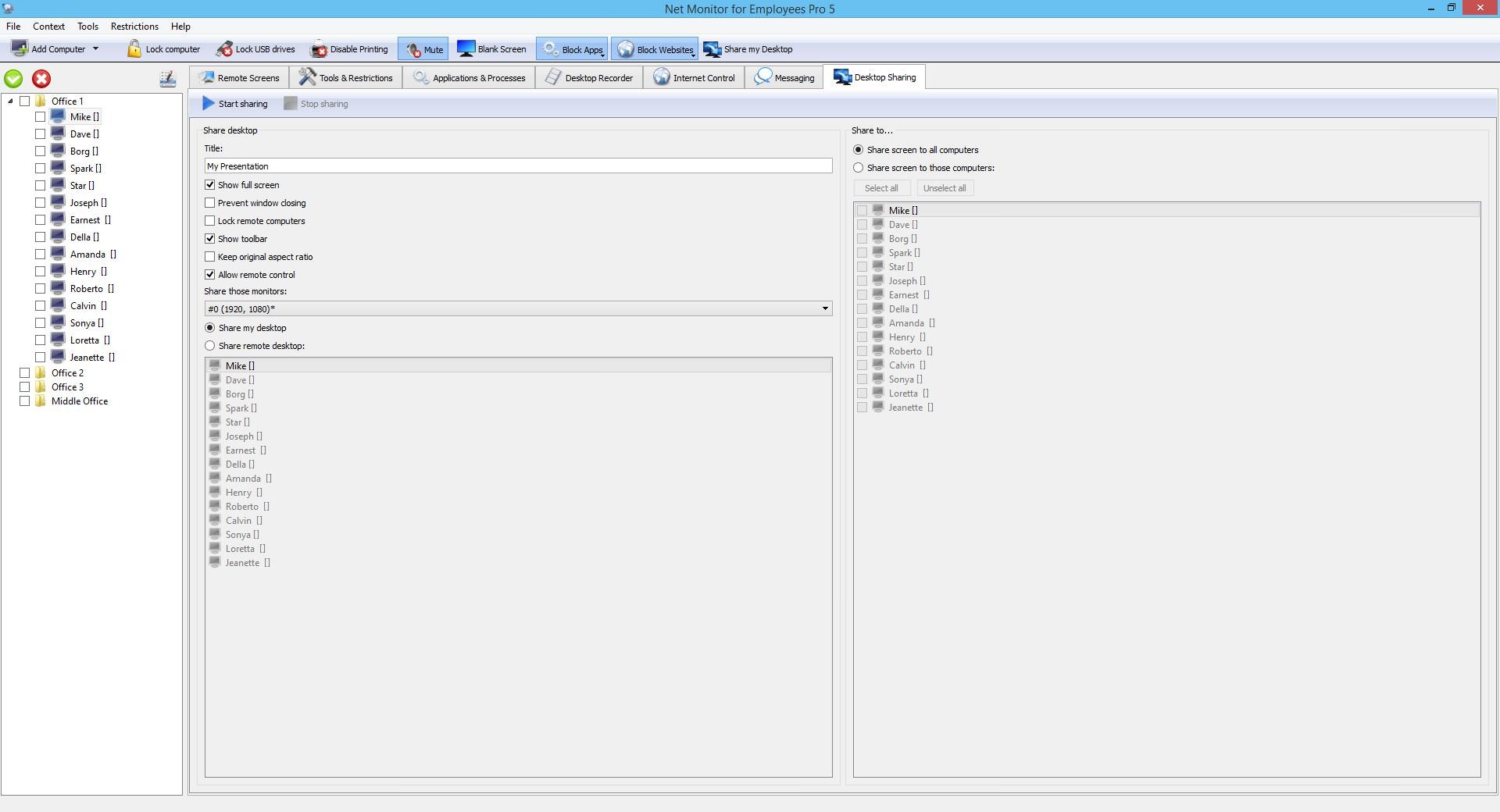Viewport: 1500px width, 812px height.
Task: Open the Help menu
Action: click(x=180, y=26)
